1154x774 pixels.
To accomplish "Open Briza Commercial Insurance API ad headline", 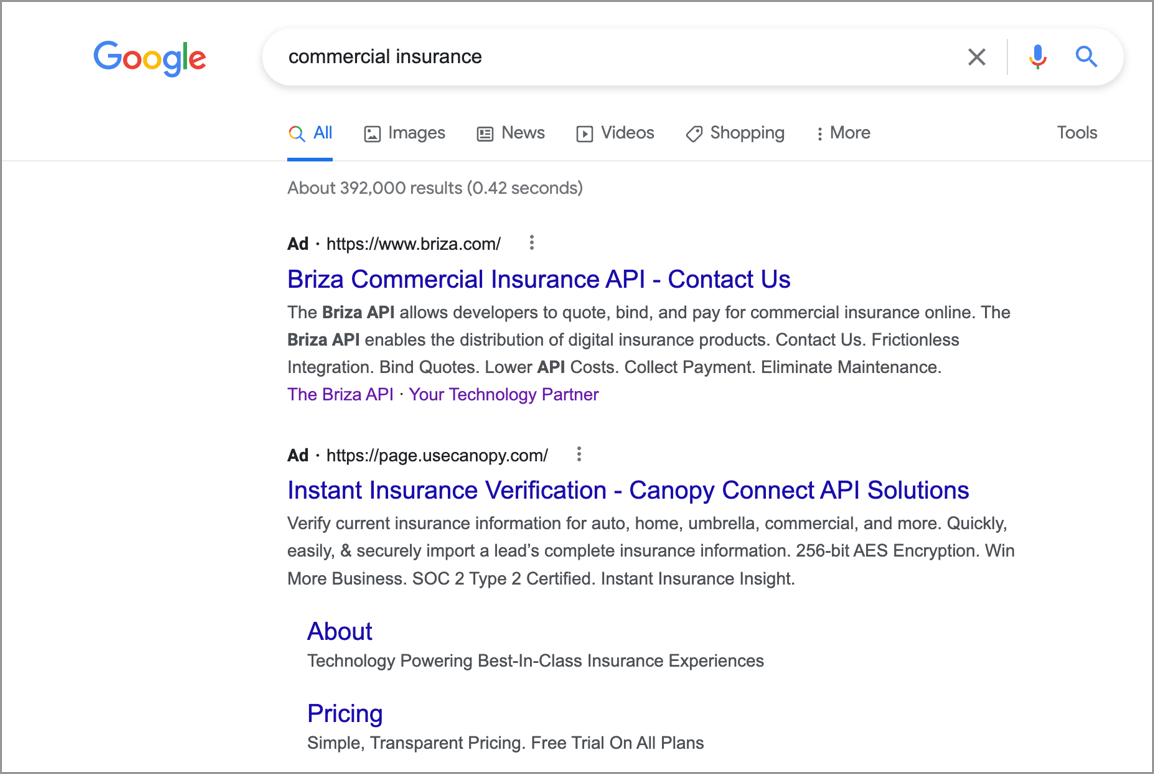I will pos(539,280).
